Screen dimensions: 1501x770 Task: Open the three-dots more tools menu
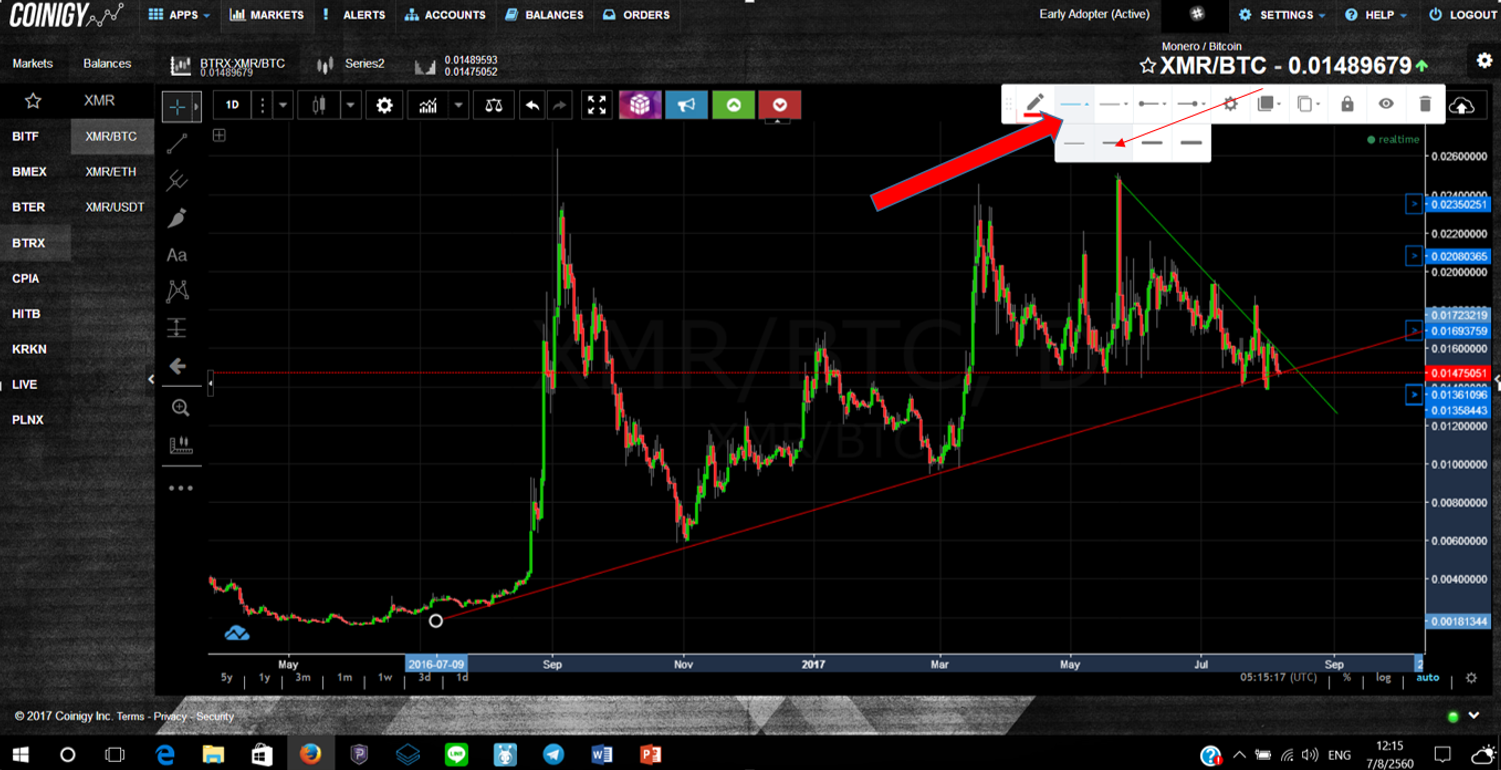point(181,488)
